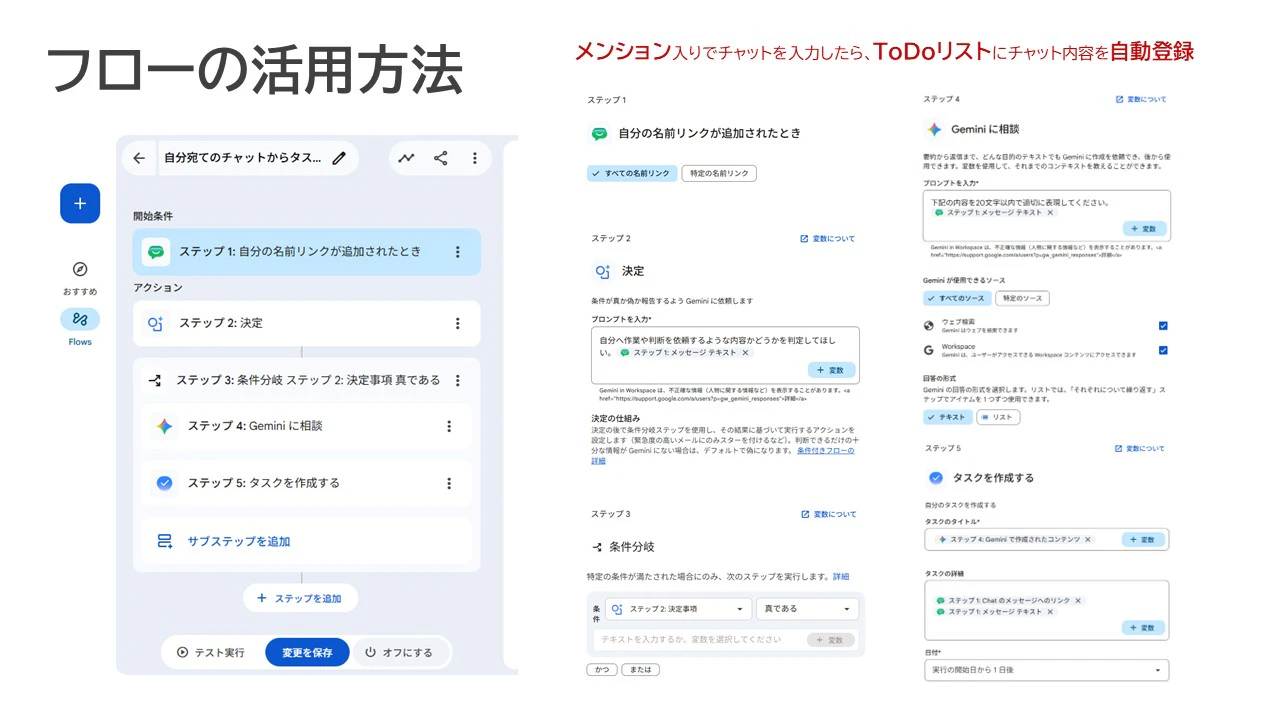Open the activity chart icon
The width and height of the screenshot is (1280, 720).
point(406,158)
